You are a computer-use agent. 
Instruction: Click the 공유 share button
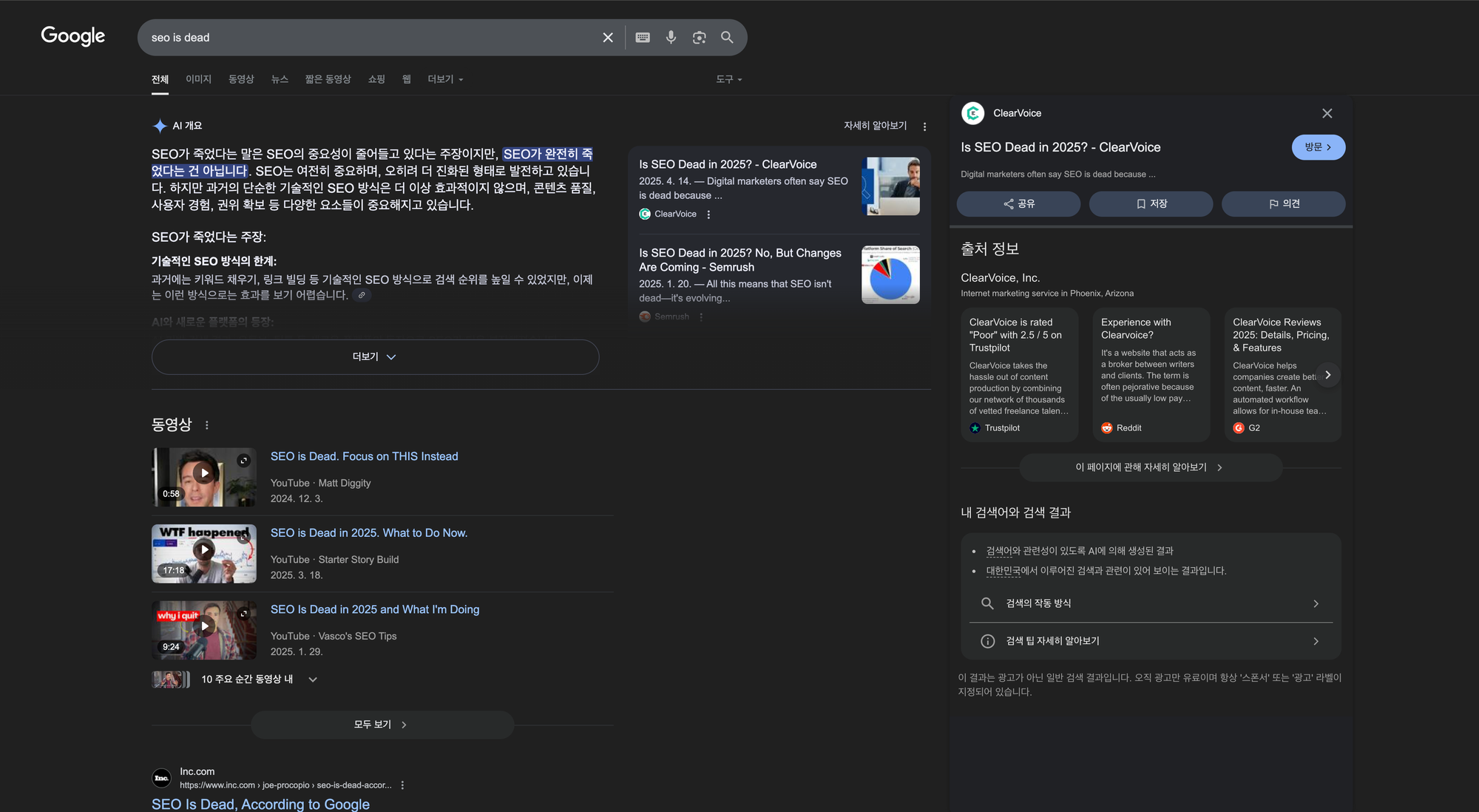(x=1018, y=204)
